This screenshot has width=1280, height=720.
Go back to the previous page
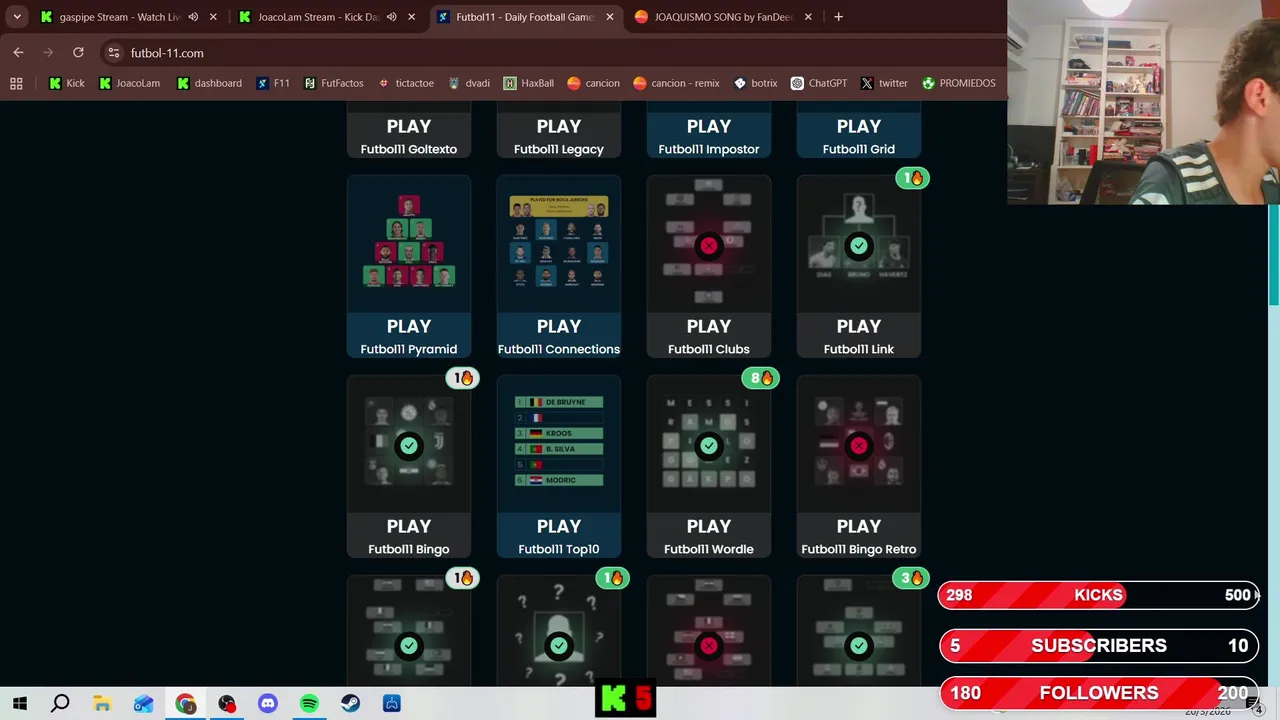pyautogui.click(x=18, y=53)
